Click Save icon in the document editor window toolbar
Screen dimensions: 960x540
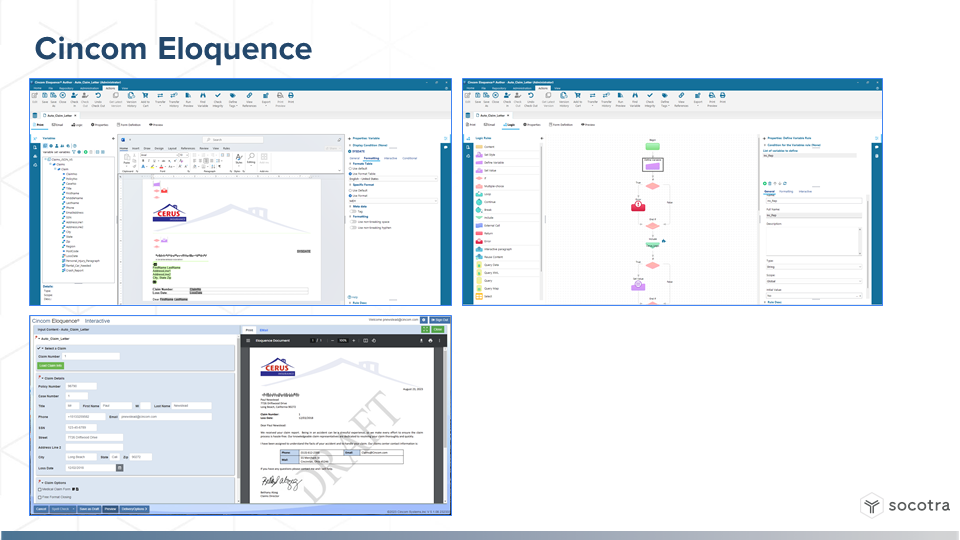click(45, 98)
